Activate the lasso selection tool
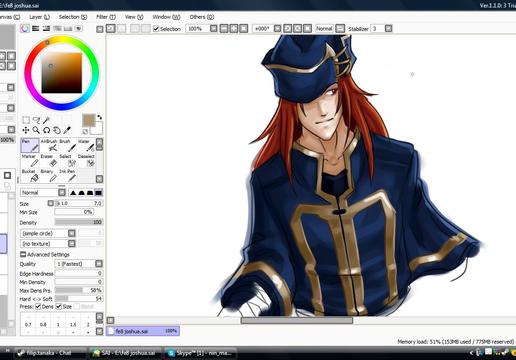The image size is (516, 360). pos(36,120)
